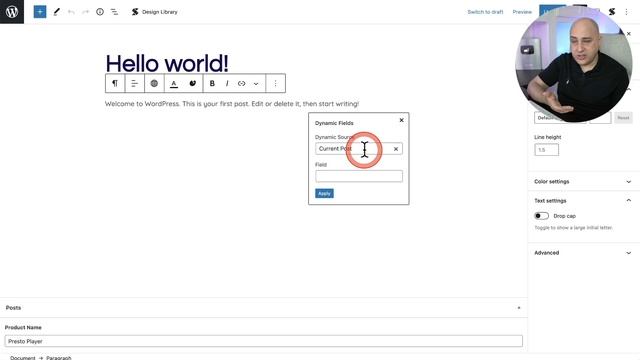Image resolution: width=640 pixels, height=360 pixels.
Task: Open the editor options three-dot menu
Action: (626, 12)
